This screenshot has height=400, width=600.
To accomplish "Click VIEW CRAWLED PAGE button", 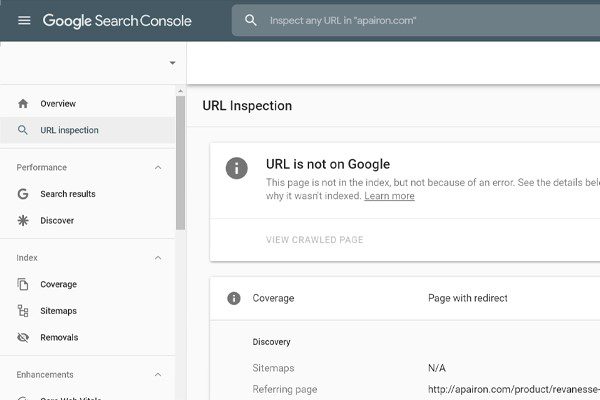I will click(x=315, y=240).
